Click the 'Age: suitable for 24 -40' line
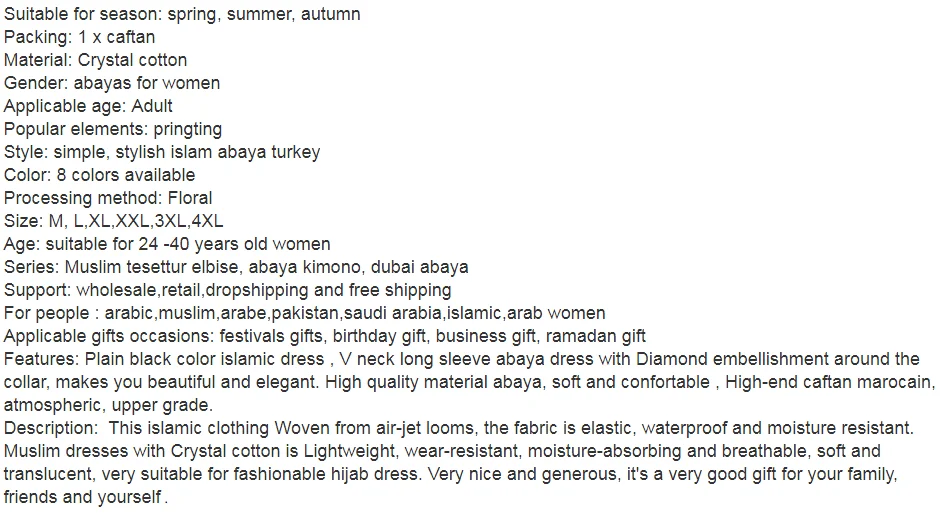Viewport: 943px width, 516px height. 167,244
